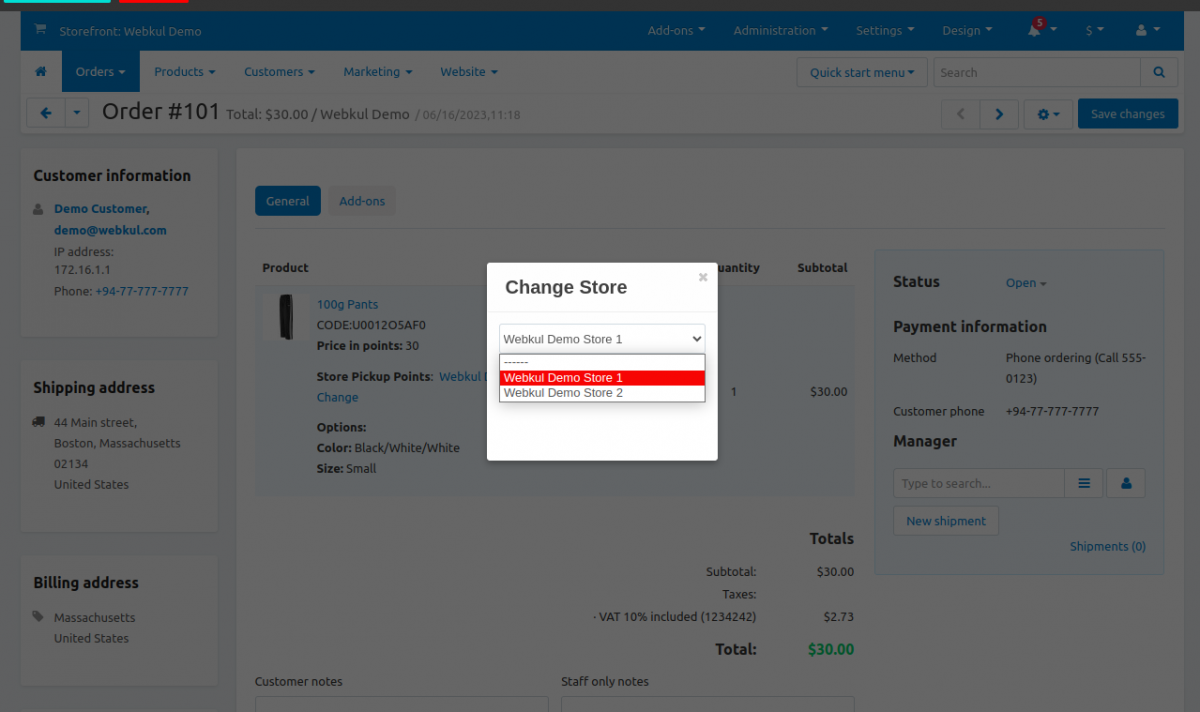Go to the home icon

click(x=41, y=72)
